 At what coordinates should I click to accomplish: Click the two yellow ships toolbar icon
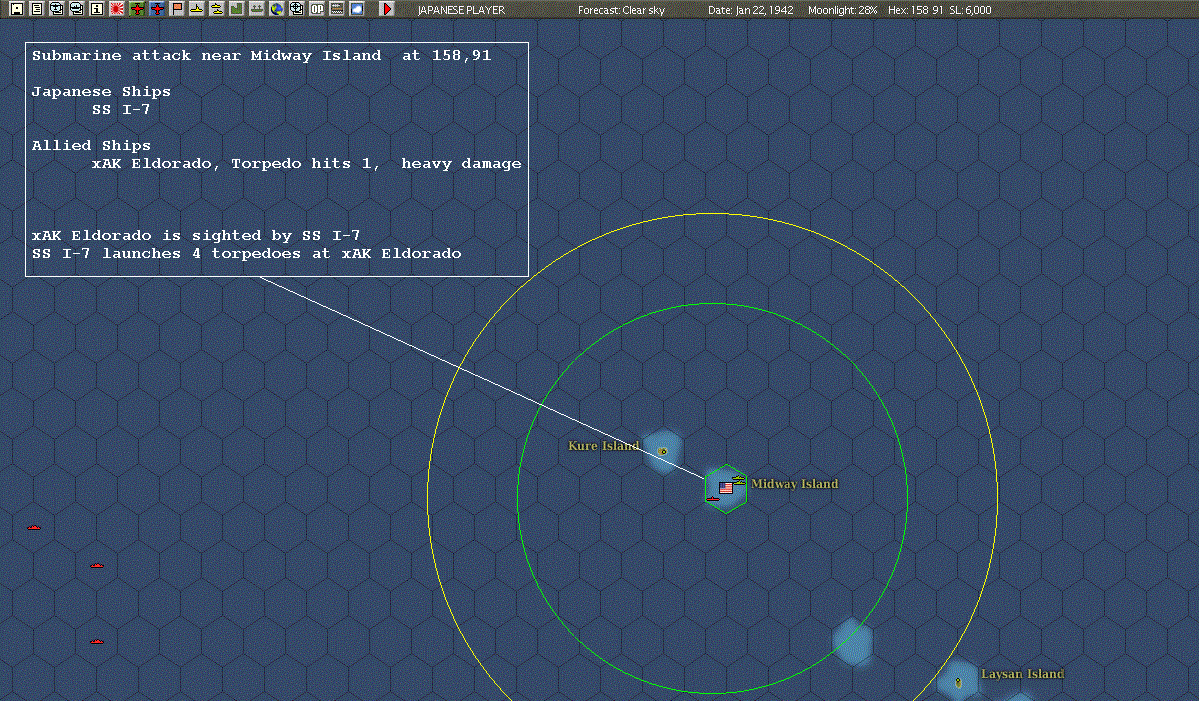(x=216, y=9)
